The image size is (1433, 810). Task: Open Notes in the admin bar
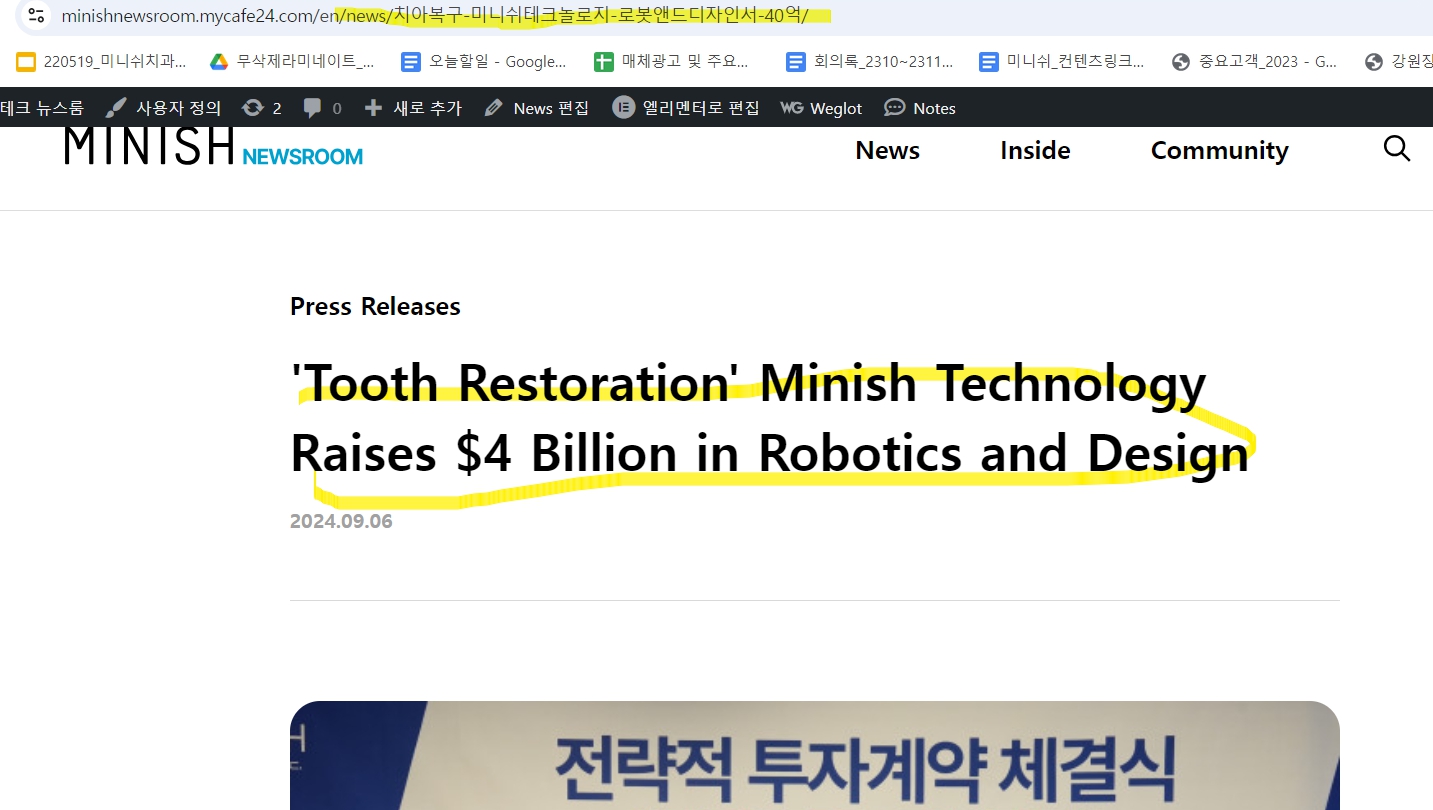coord(920,108)
